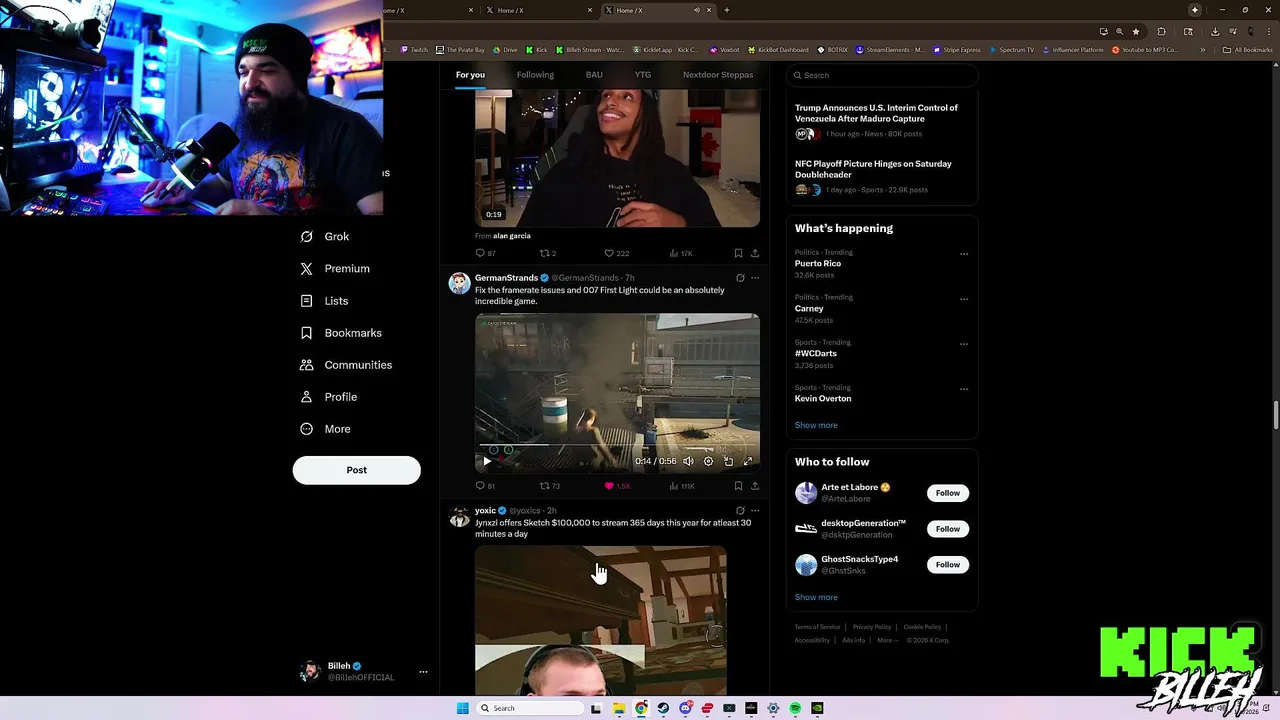Open the Twitch bookmark

click(x=414, y=49)
